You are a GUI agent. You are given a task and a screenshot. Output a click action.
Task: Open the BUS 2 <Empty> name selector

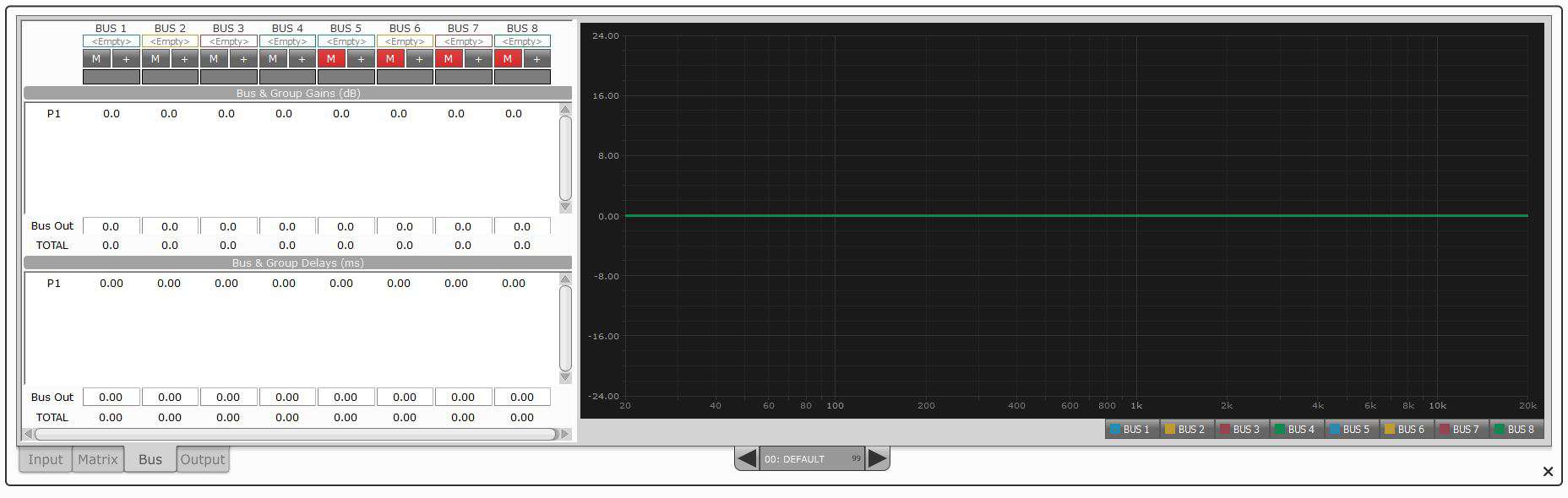(170, 41)
